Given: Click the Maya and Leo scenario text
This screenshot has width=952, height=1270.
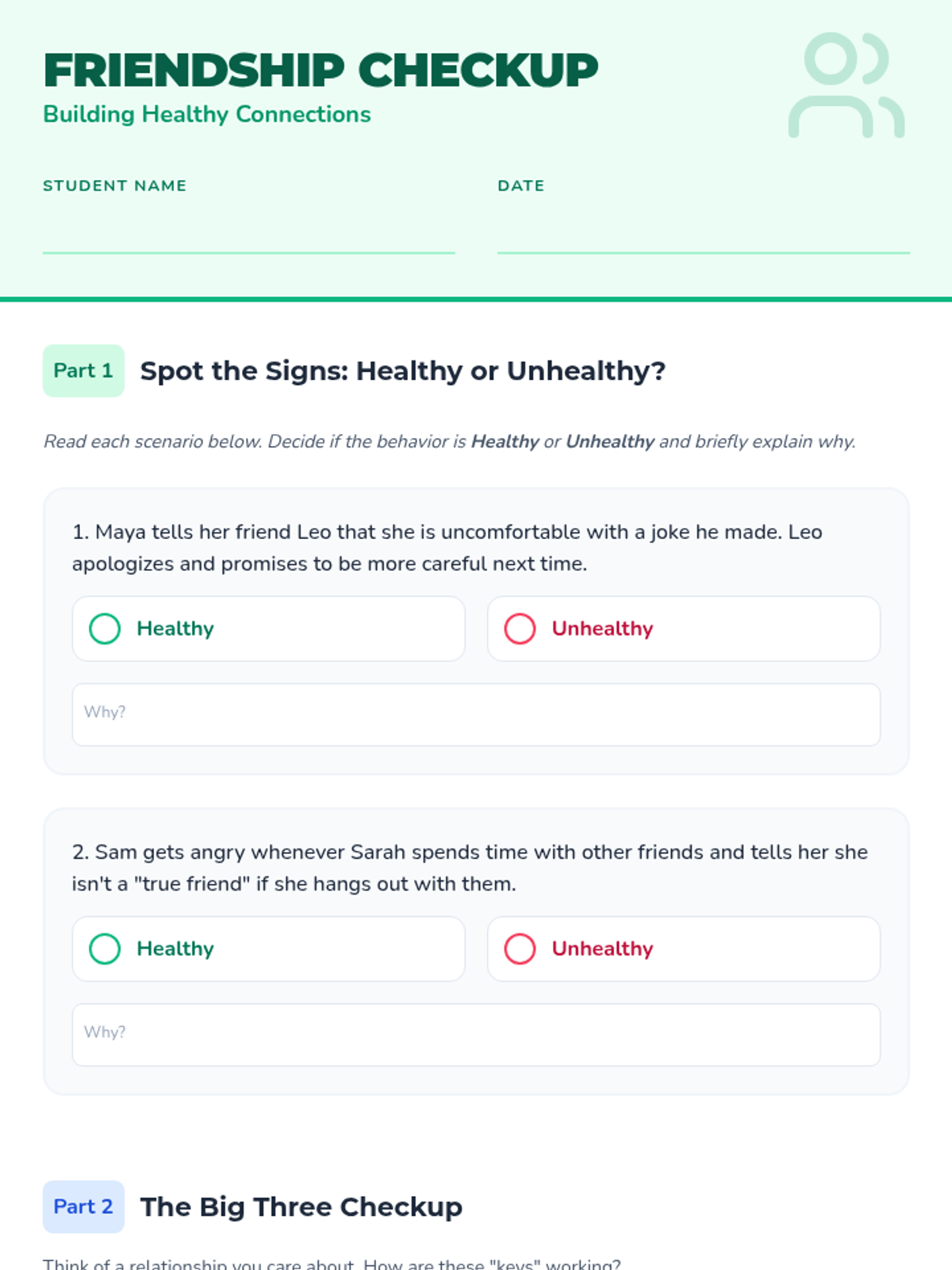Looking at the screenshot, I should pyautogui.click(x=447, y=548).
